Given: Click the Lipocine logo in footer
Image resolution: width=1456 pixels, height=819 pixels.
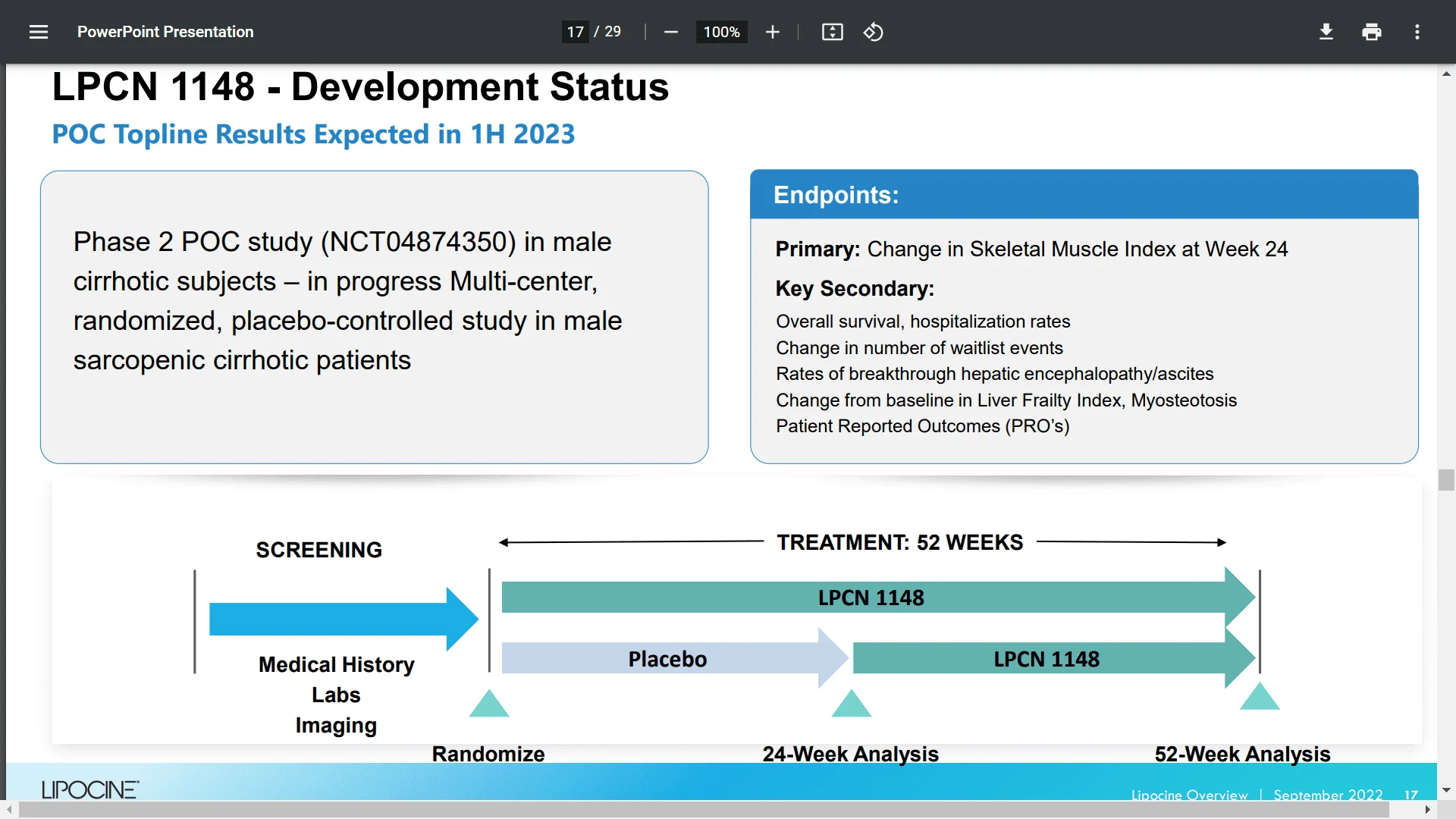Looking at the screenshot, I should coord(90,789).
